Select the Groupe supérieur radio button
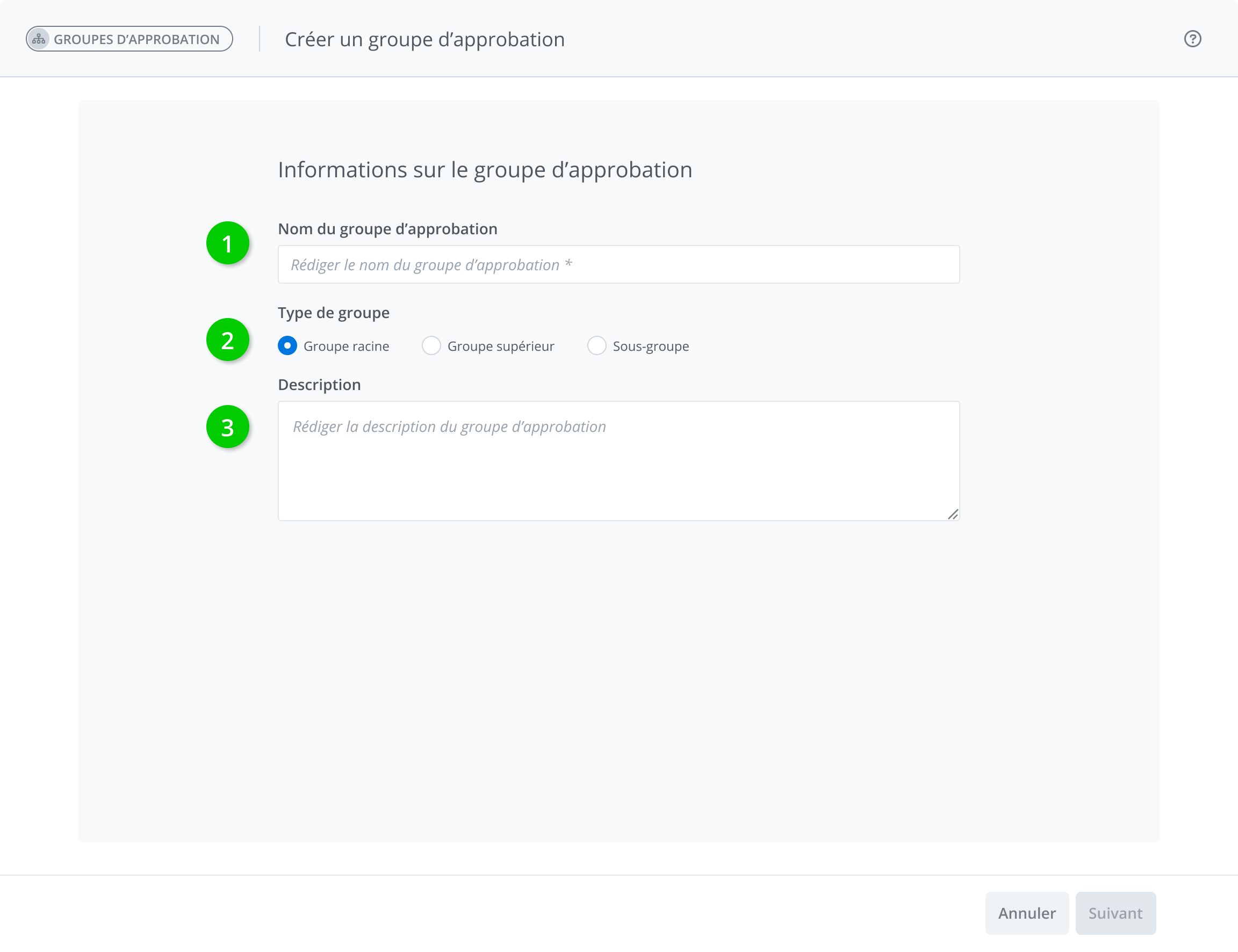Image resolution: width=1238 pixels, height=952 pixels. tap(431, 345)
